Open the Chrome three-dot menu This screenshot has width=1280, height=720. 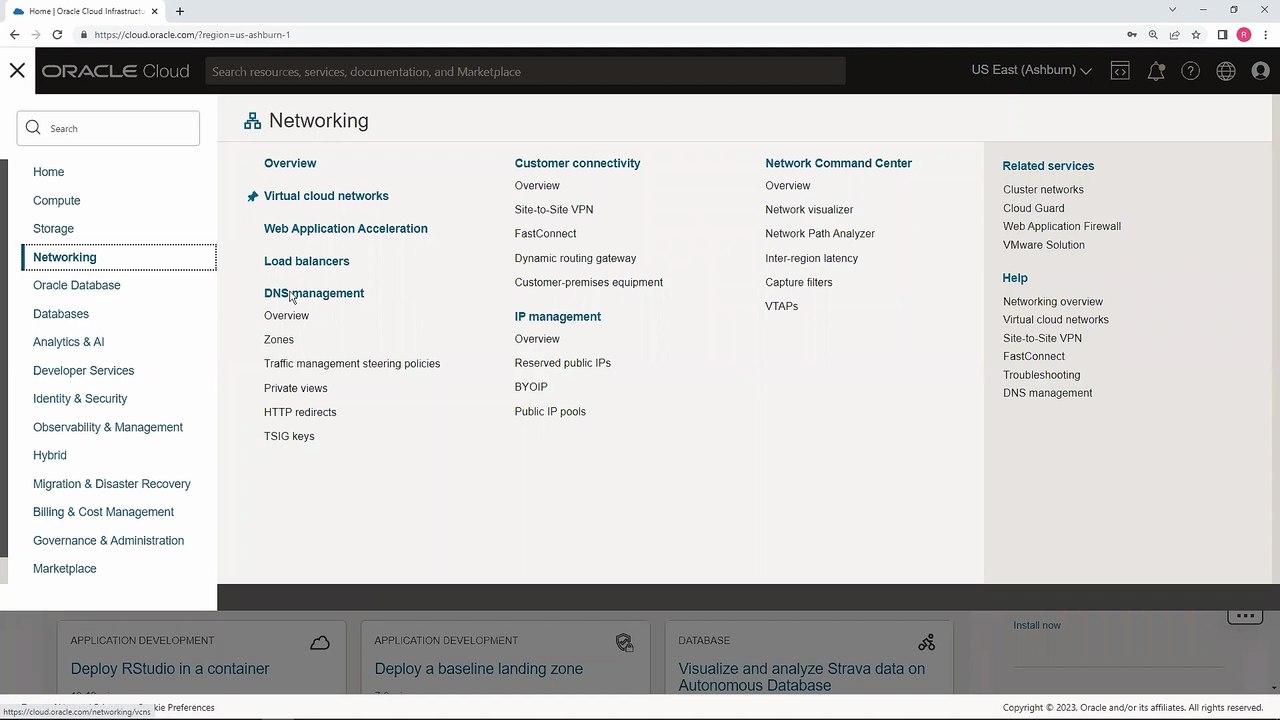click(x=1266, y=34)
